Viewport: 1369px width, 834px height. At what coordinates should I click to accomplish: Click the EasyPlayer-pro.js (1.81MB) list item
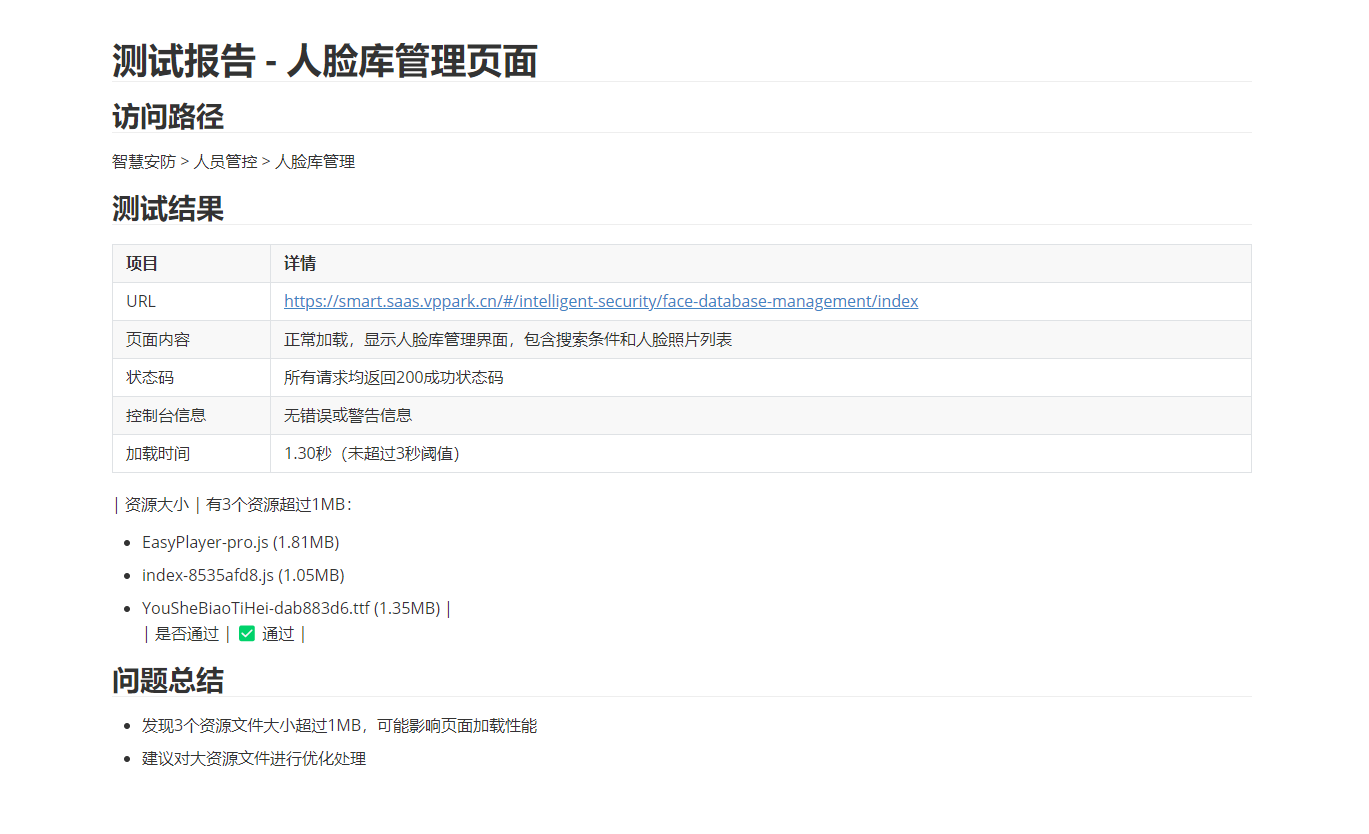coord(240,542)
